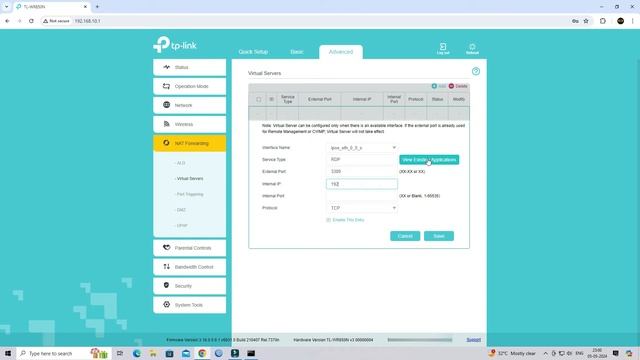The width and height of the screenshot is (640, 360).
Task: Open the Chrome tab list dropdown
Action: (x=6, y=7)
